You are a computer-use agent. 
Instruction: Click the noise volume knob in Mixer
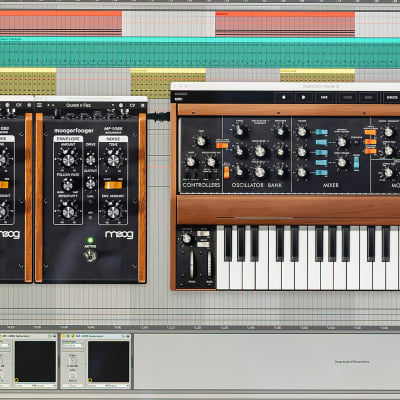click(342, 162)
